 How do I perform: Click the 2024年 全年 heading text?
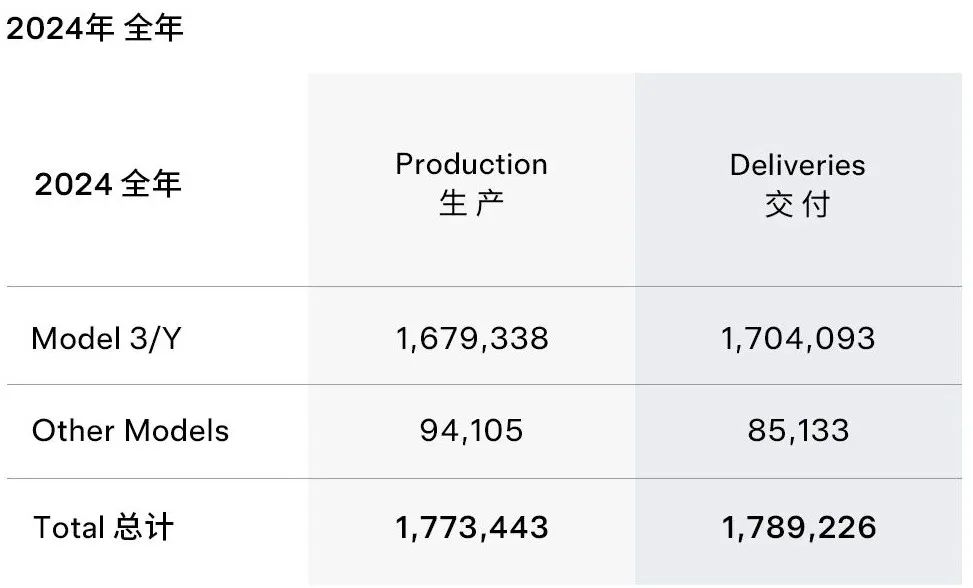click(x=95, y=29)
